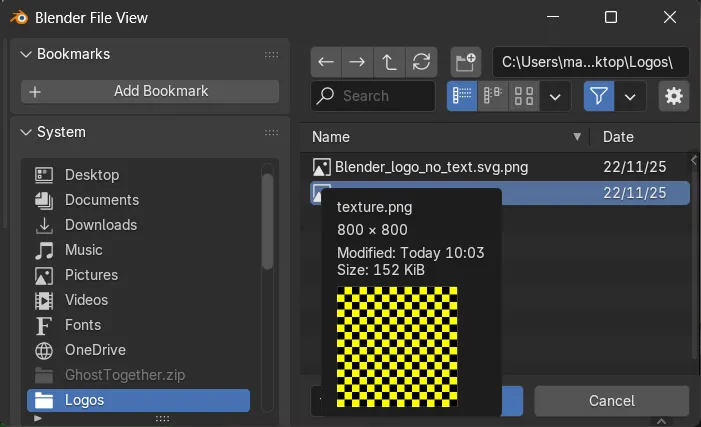Refresh the file list

click(421, 62)
